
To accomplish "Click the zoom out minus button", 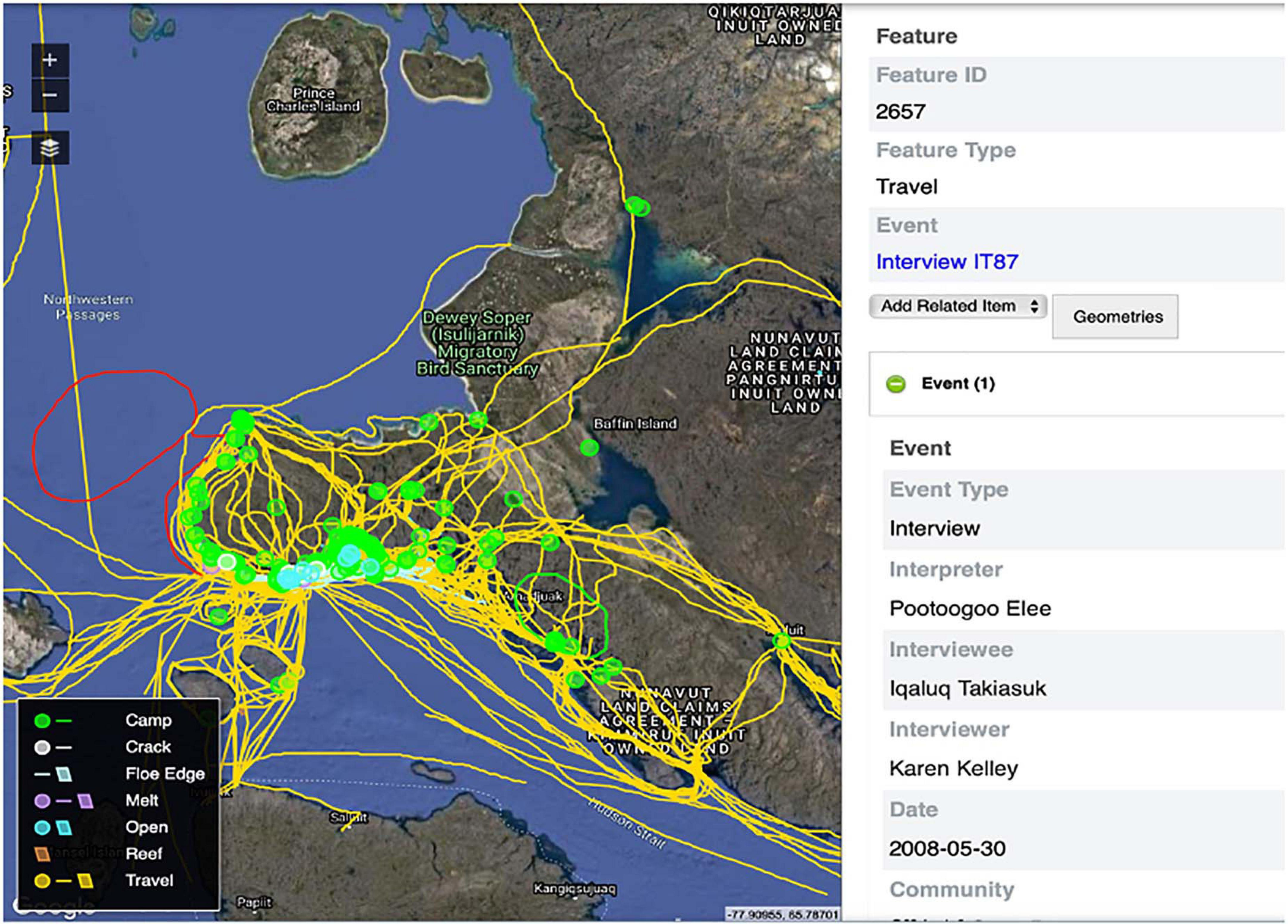I will click(x=50, y=95).
